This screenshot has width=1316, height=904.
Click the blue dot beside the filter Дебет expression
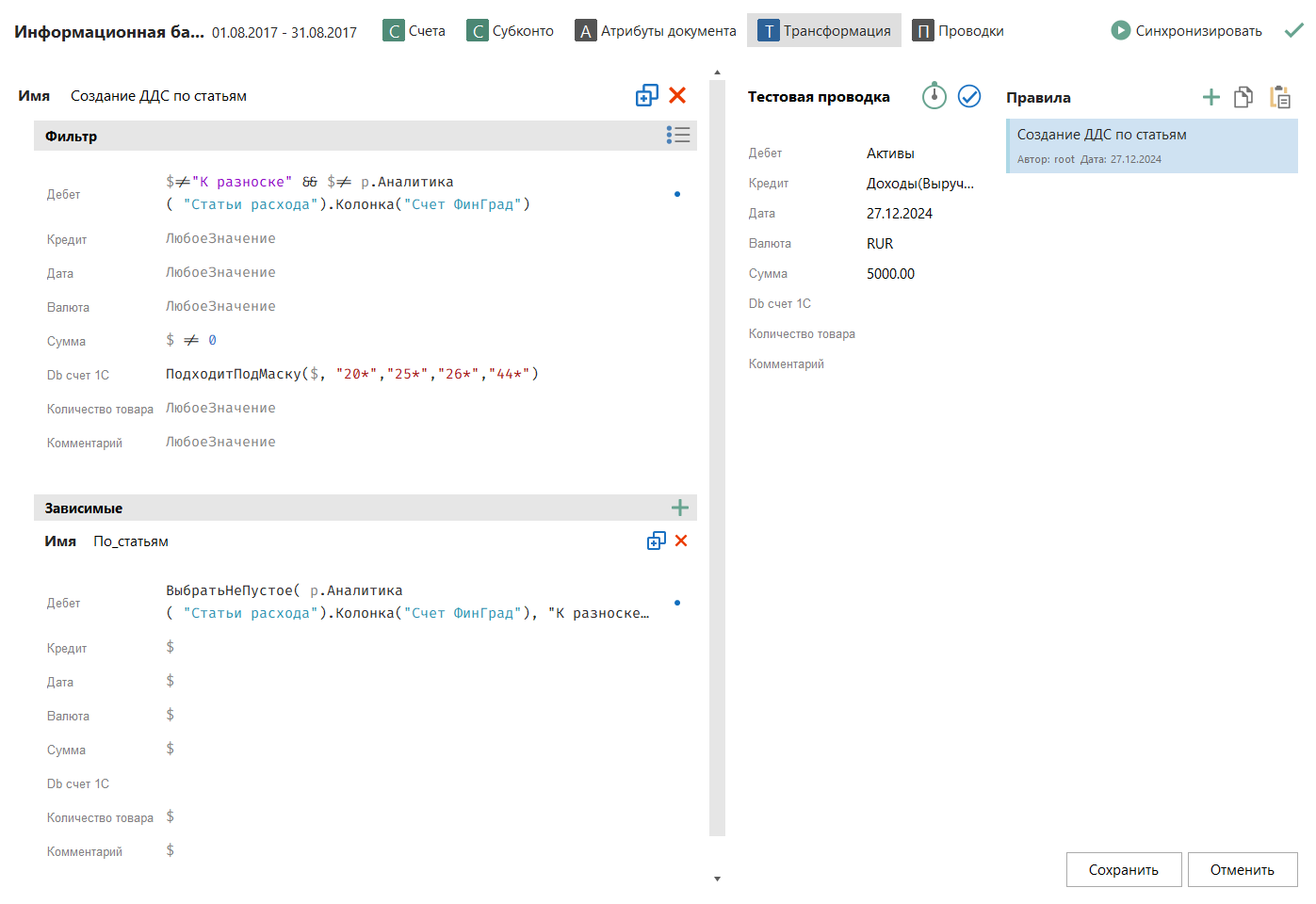(x=677, y=194)
